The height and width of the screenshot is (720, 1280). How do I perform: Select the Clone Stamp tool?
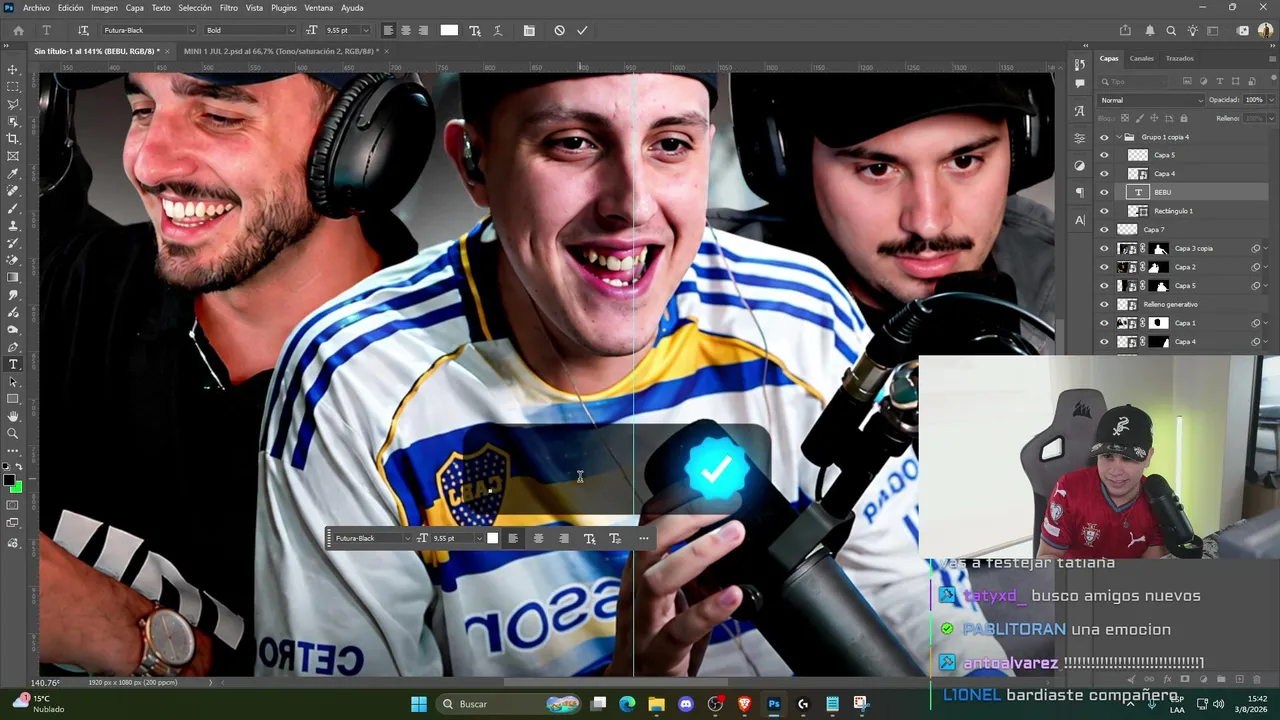tap(13, 226)
